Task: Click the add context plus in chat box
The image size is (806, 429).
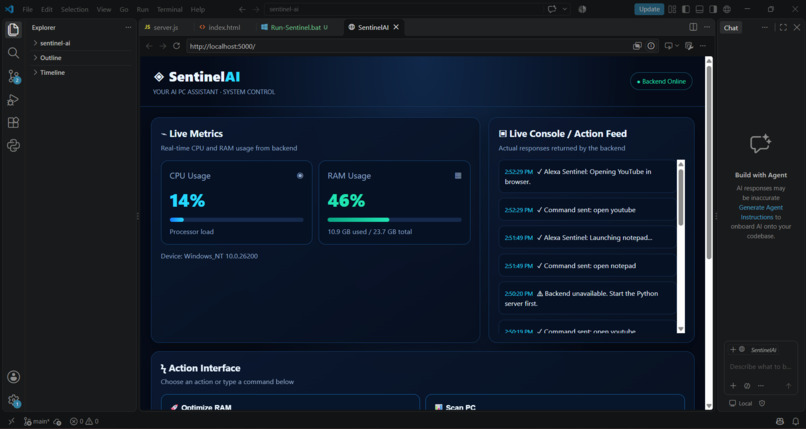Action: tap(733, 386)
